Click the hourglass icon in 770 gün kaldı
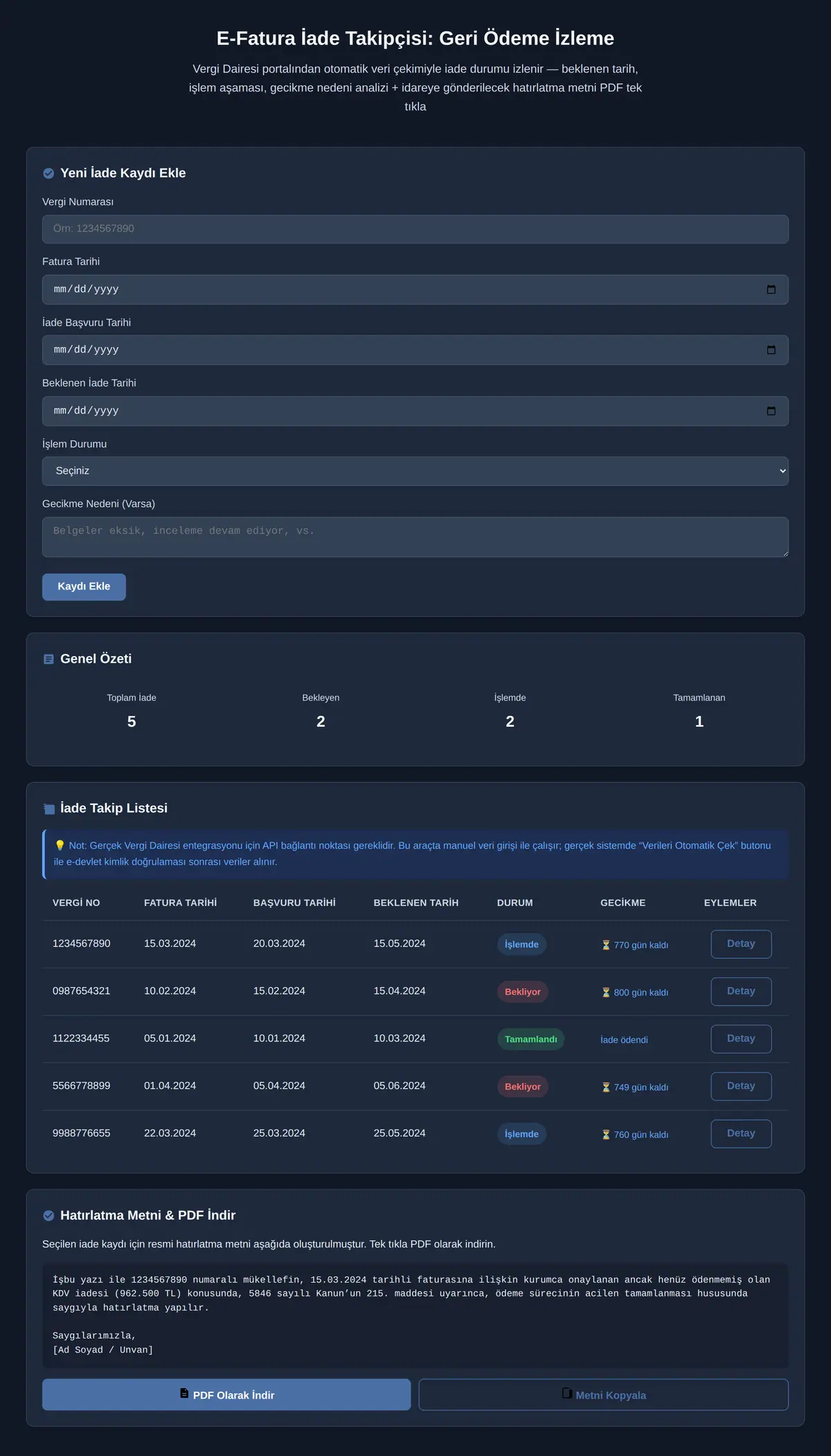Image resolution: width=831 pixels, height=1456 pixels. coord(606,945)
